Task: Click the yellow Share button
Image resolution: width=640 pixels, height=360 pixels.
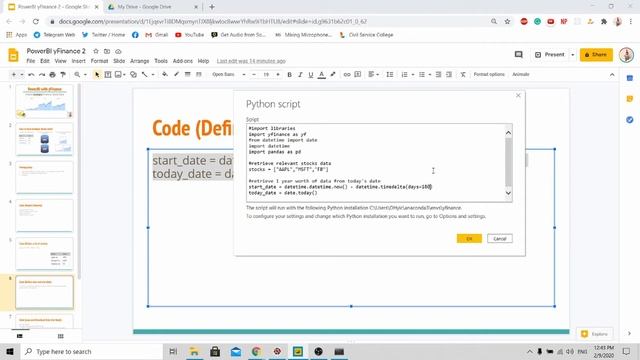Action: pyautogui.click(x=596, y=55)
